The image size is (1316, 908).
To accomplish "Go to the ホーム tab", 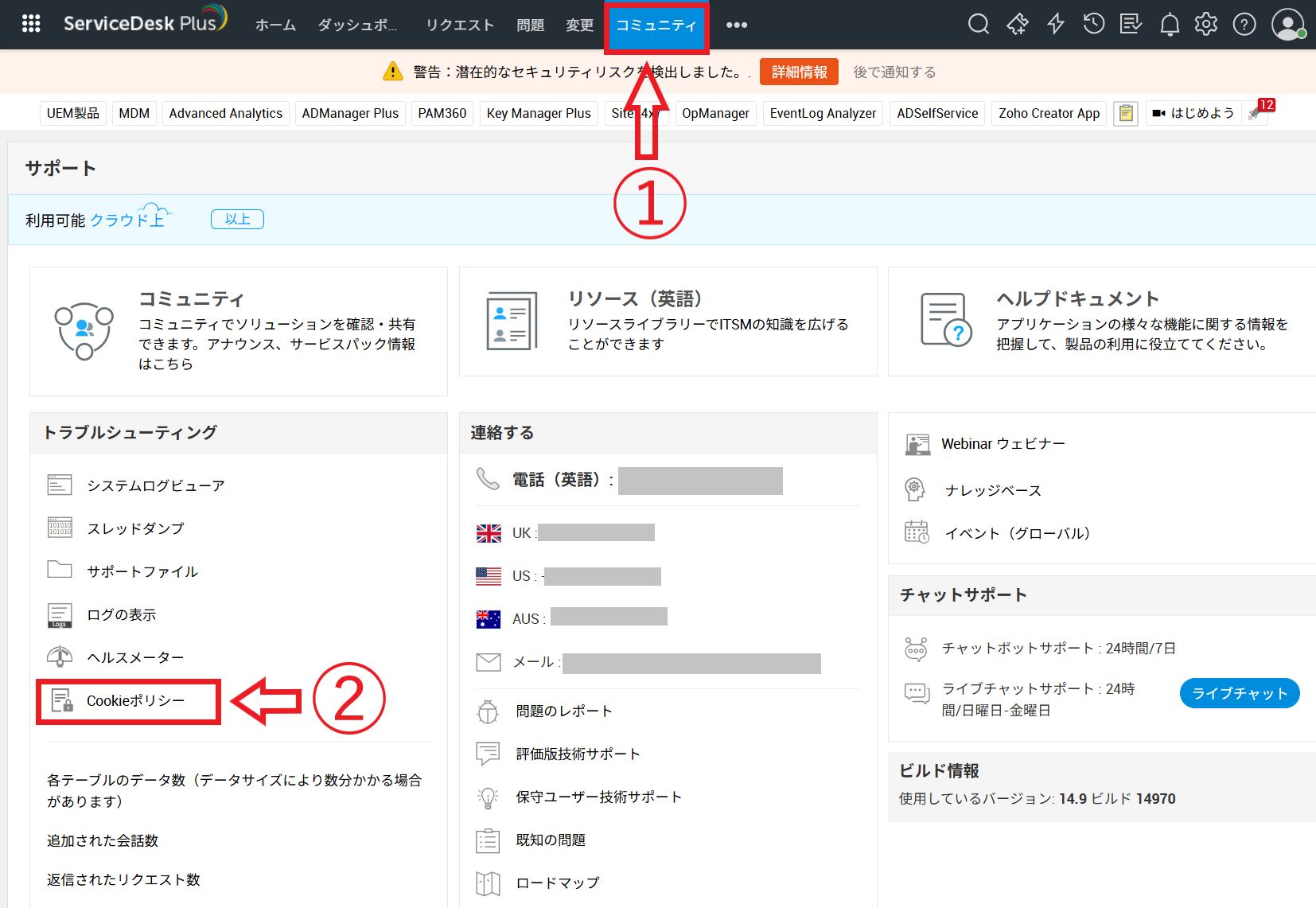I will [x=275, y=25].
